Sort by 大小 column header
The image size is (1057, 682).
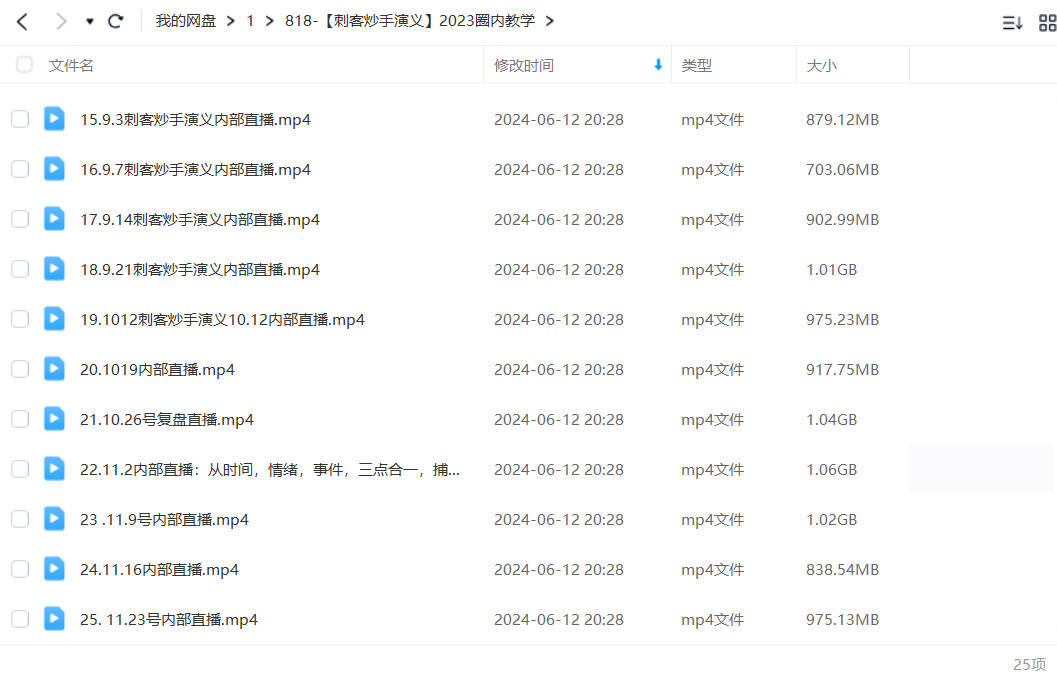pos(822,65)
